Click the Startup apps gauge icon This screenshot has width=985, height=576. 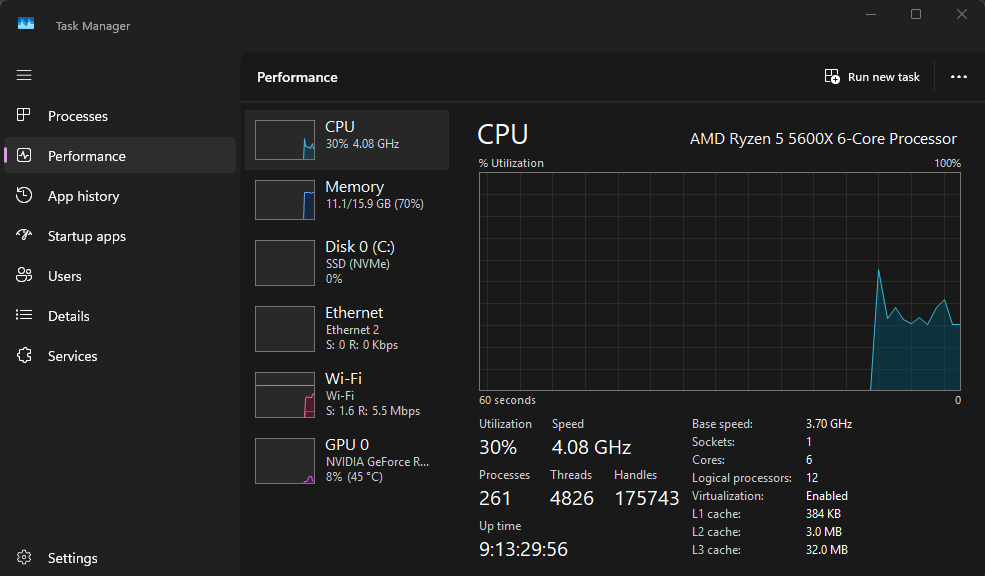24,235
